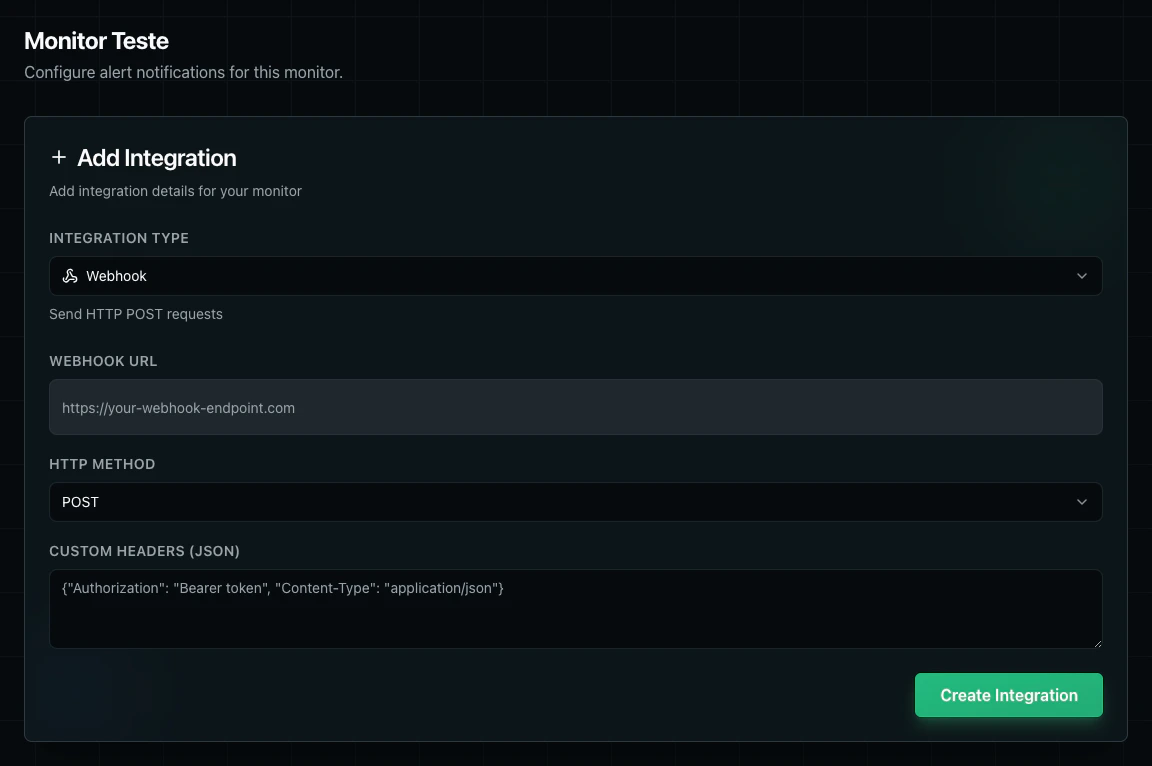Click the chevron on the HTTP Method dropdown
This screenshot has height=766, width=1152.
pyautogui.click(x=1081, y=502)
